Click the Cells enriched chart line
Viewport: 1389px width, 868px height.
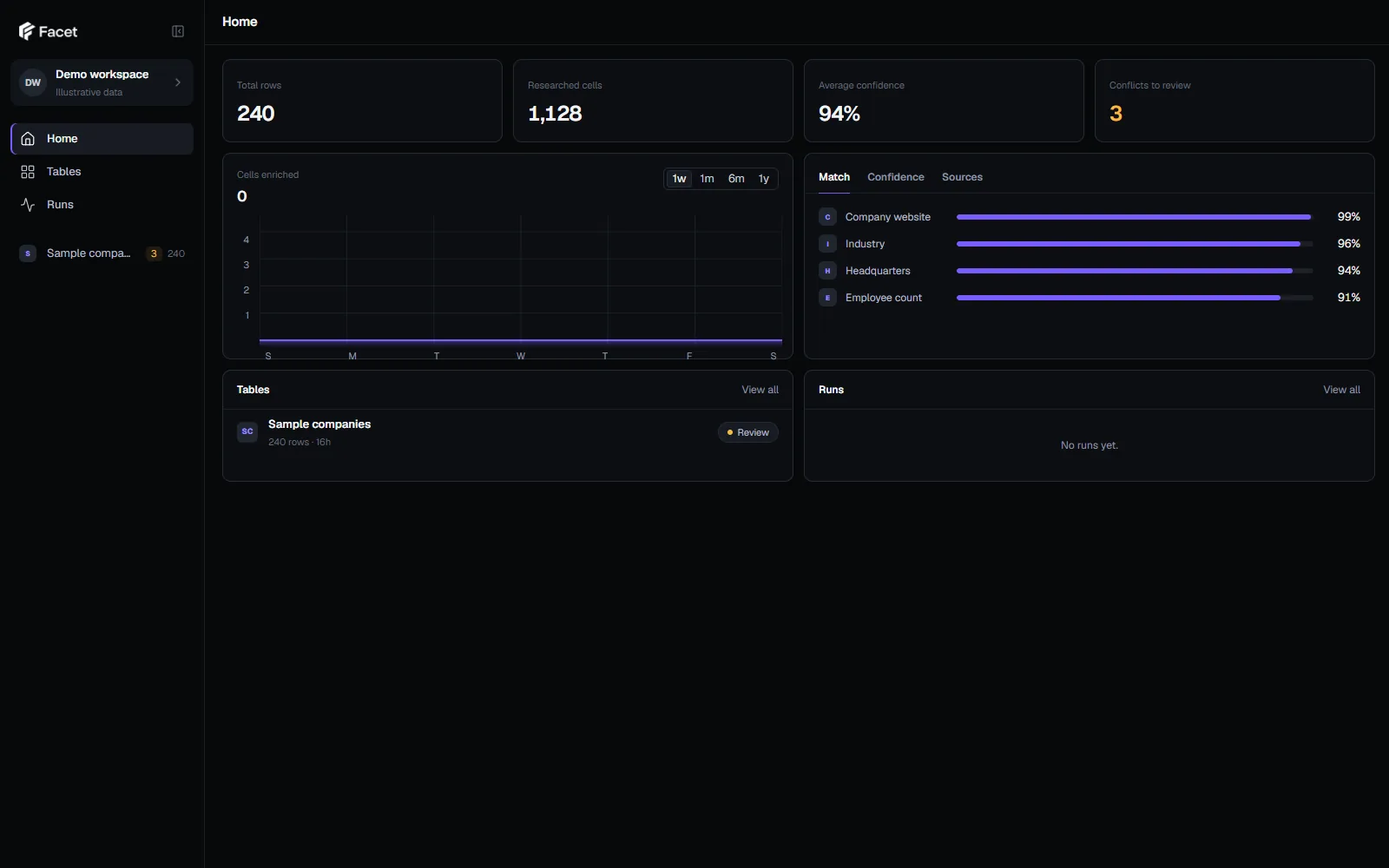(521, 340)
